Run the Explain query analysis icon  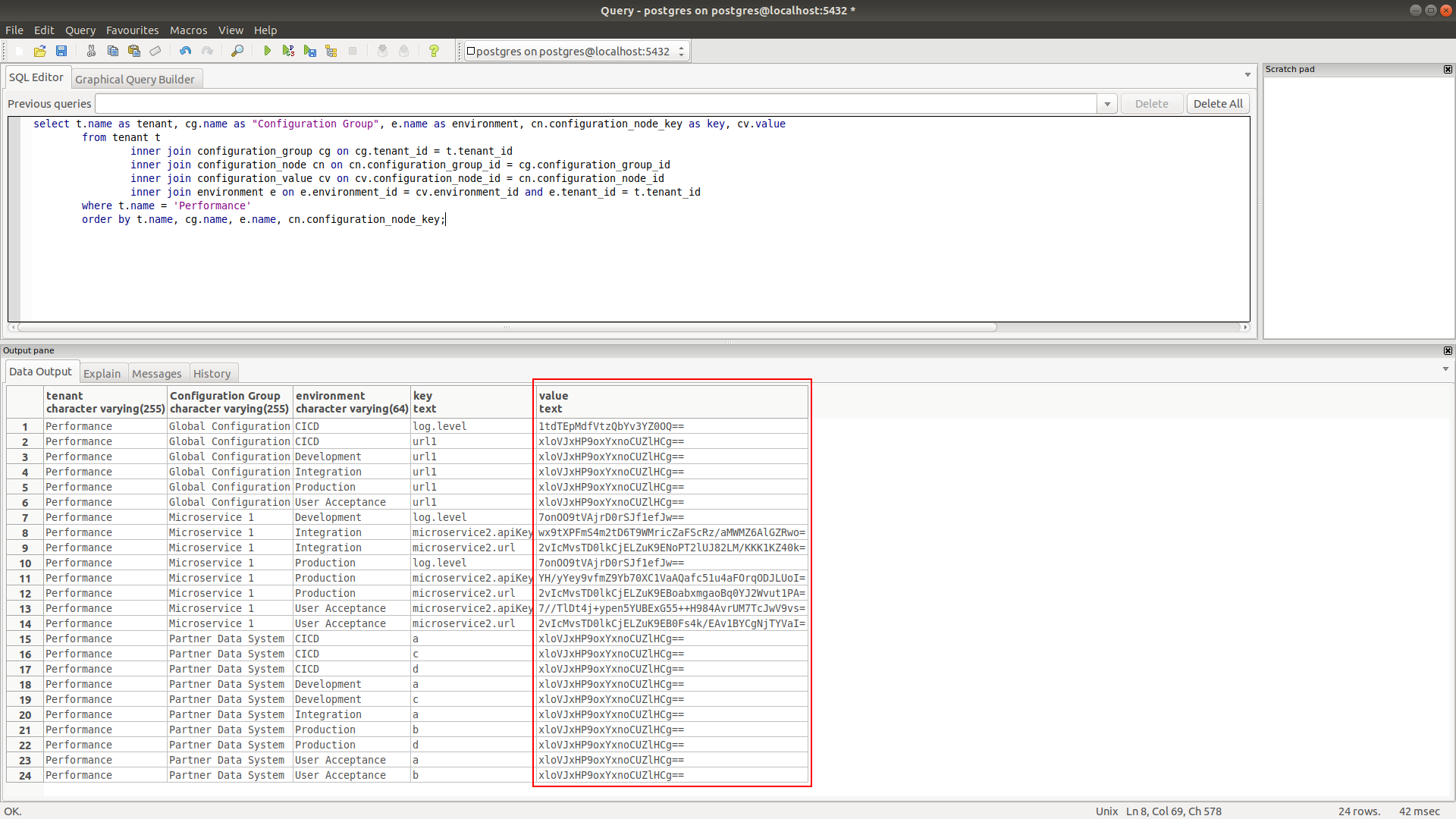click(331, 51)
